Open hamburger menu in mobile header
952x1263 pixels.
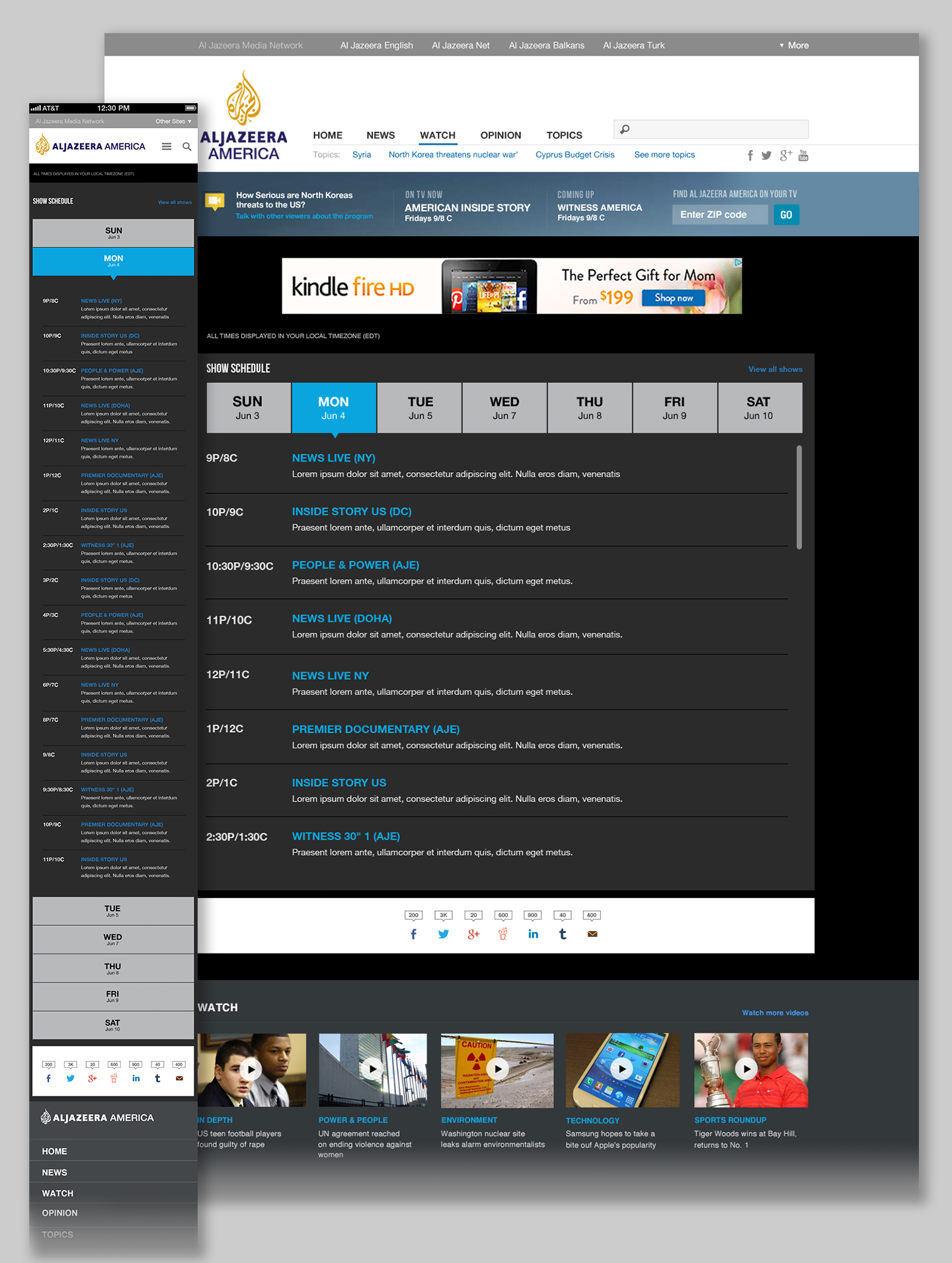pos(167,146)
